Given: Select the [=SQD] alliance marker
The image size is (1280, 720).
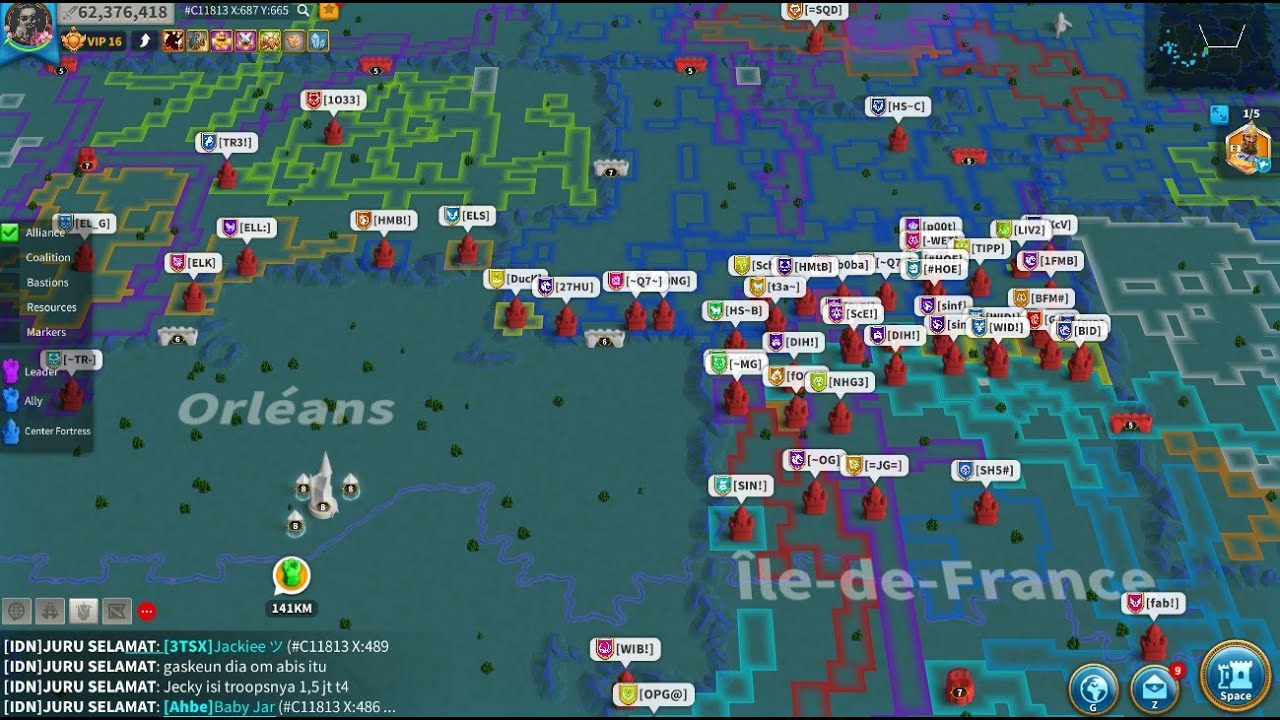Looking at the screenshot, I should coord(816,10).
